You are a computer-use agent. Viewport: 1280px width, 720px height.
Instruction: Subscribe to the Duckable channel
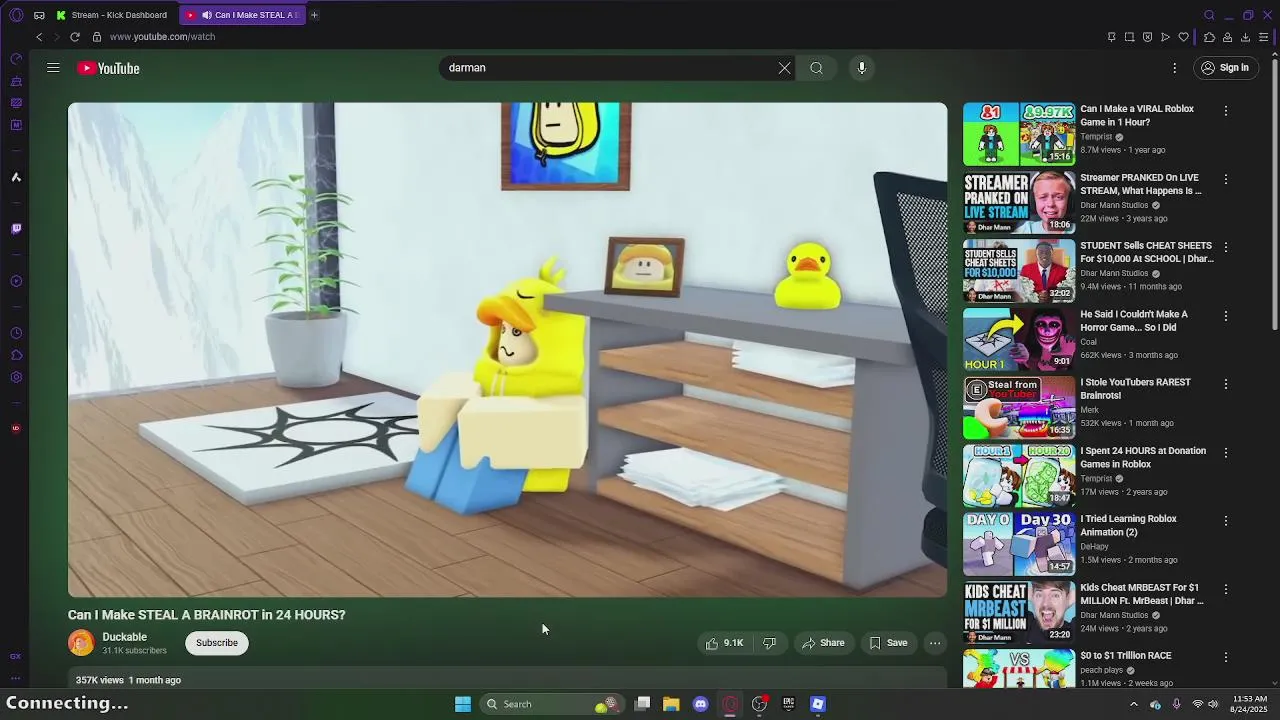point(217,643)
